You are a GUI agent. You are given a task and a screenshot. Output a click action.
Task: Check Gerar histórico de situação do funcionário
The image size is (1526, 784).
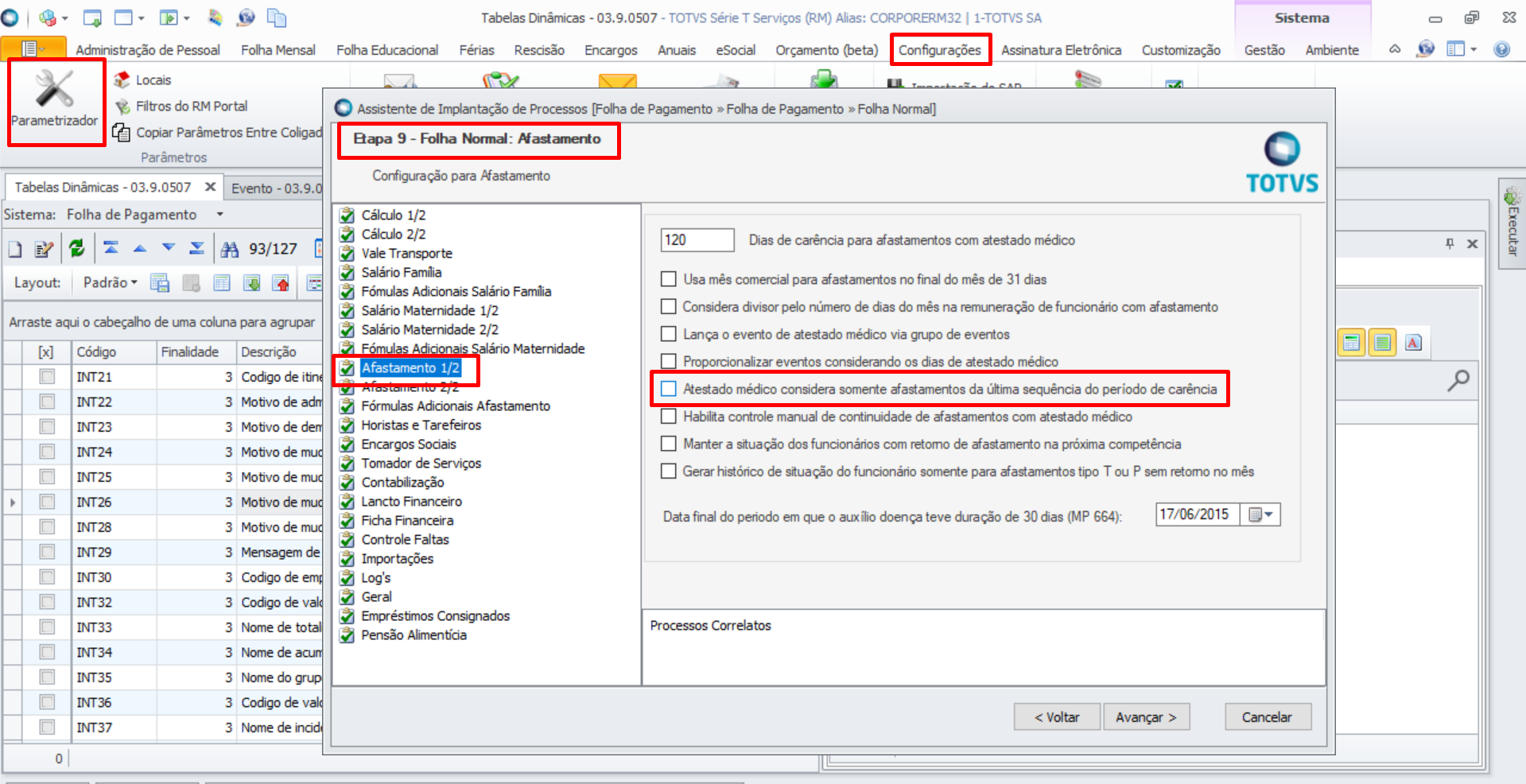[669, 471]
